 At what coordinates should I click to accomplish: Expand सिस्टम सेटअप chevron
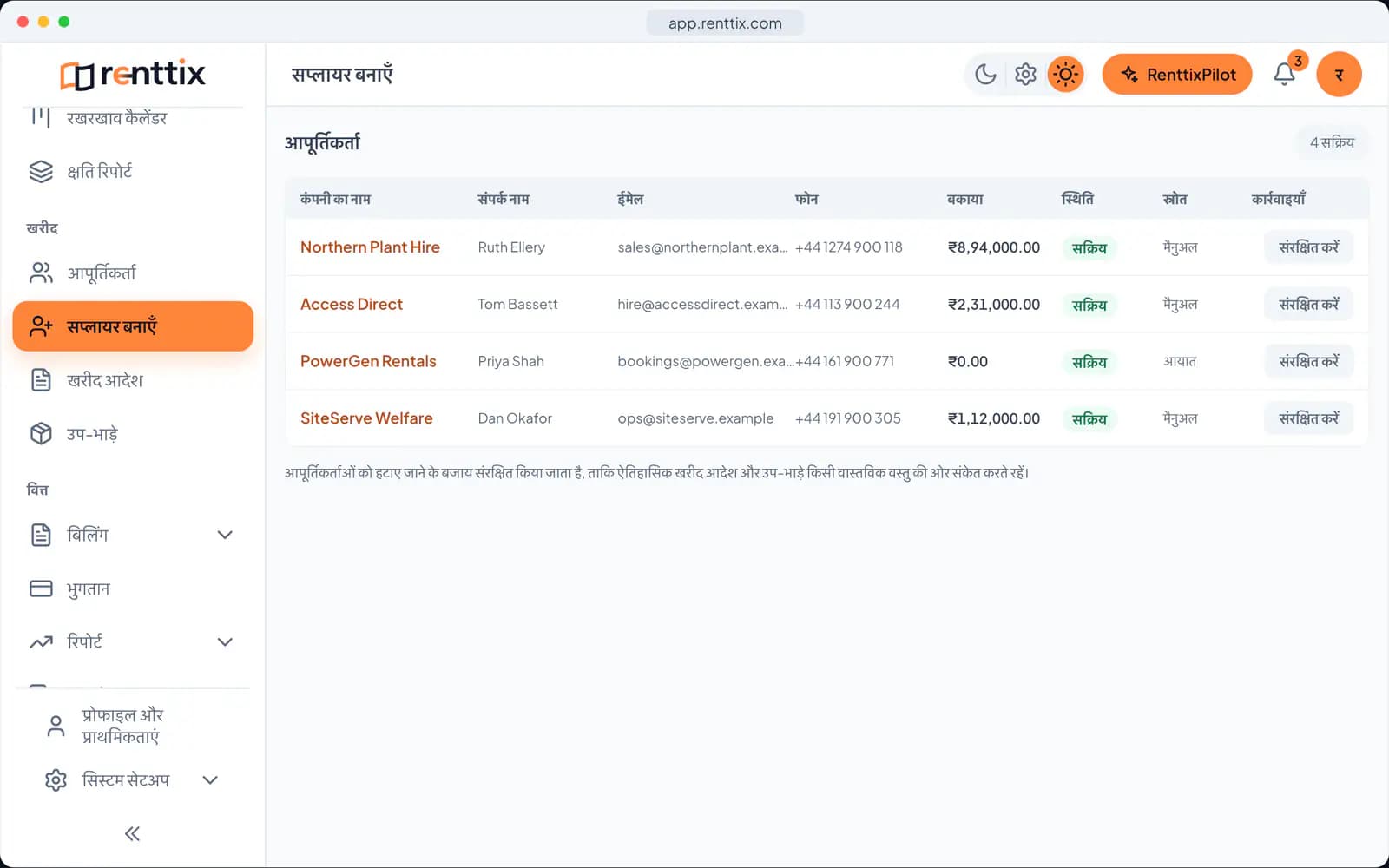pyautogui.click(x=210, y=780)
